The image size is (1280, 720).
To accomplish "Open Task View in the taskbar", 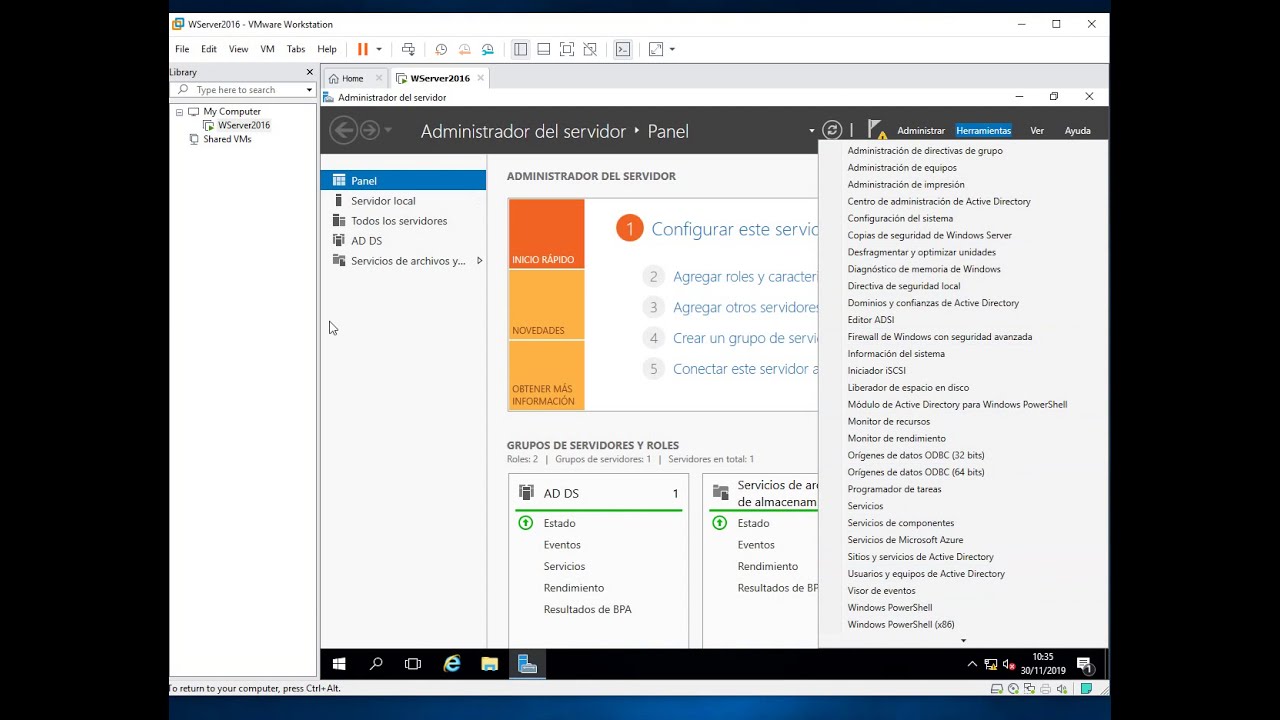I will (413, 664).
